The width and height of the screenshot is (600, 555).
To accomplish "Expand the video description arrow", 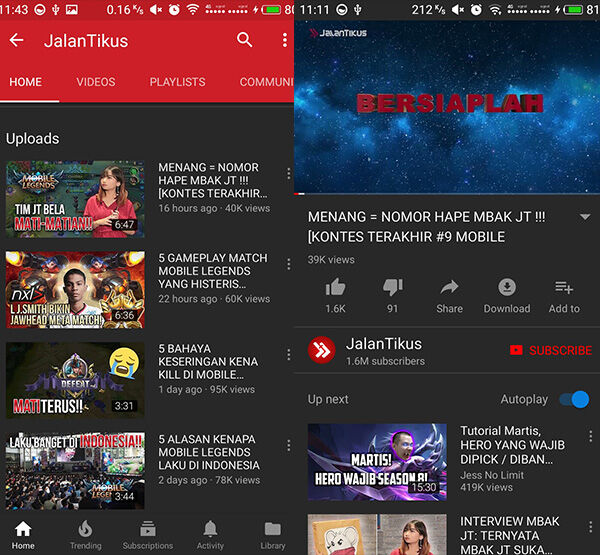I will tap(584, 217).
